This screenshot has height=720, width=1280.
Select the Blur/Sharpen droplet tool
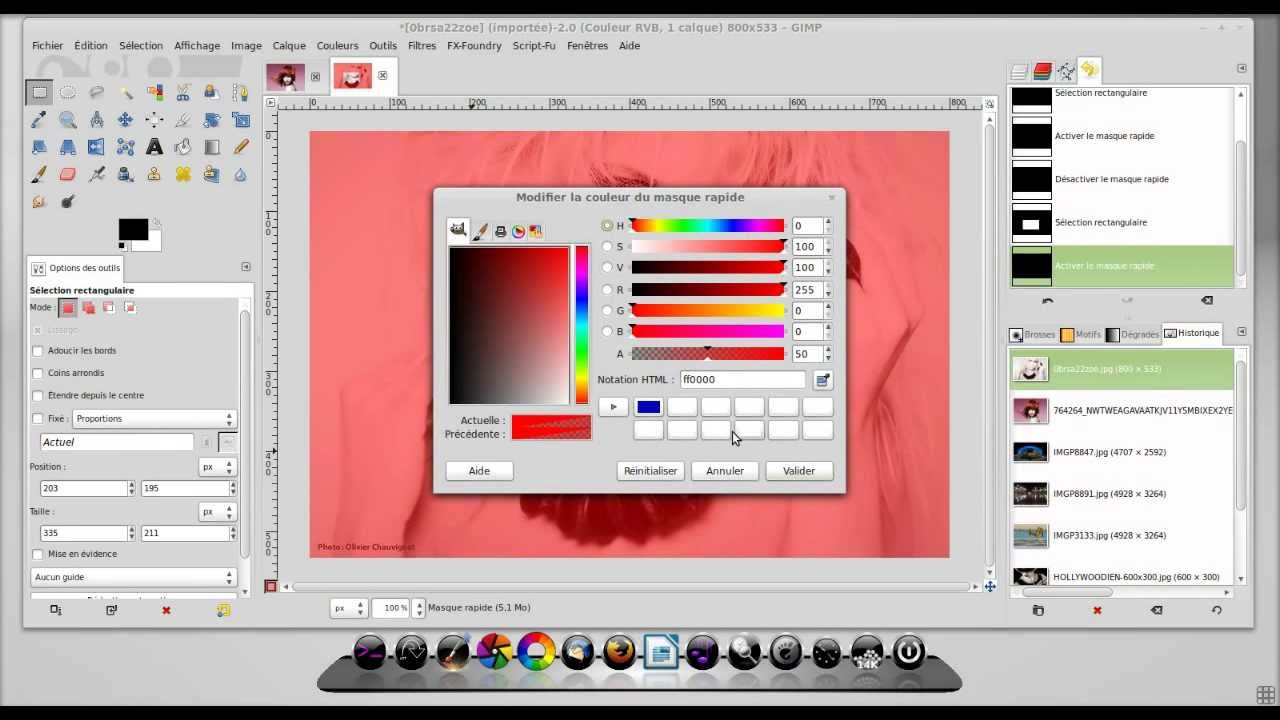(x=241, y=174)
